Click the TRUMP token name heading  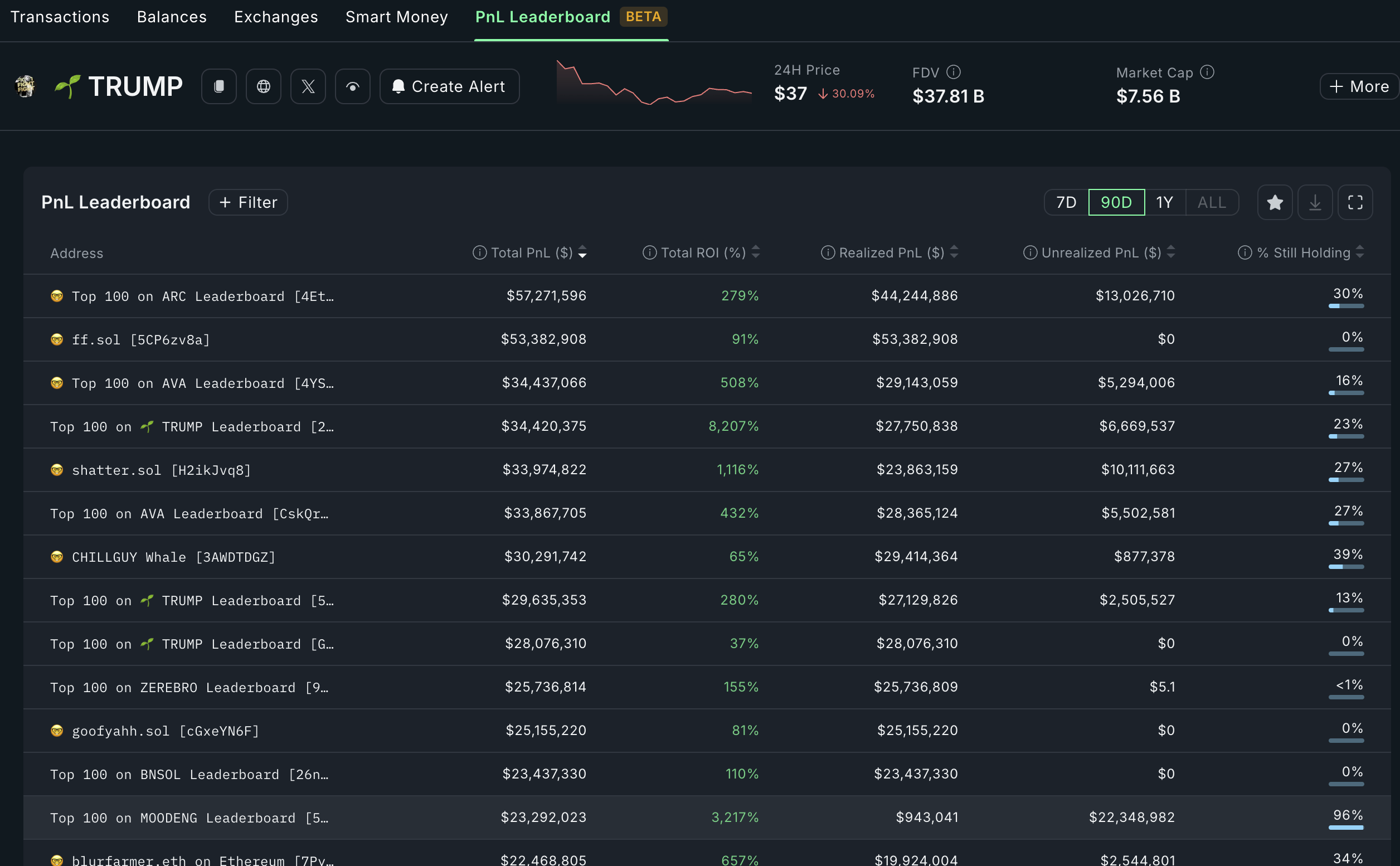pos(136,86)
